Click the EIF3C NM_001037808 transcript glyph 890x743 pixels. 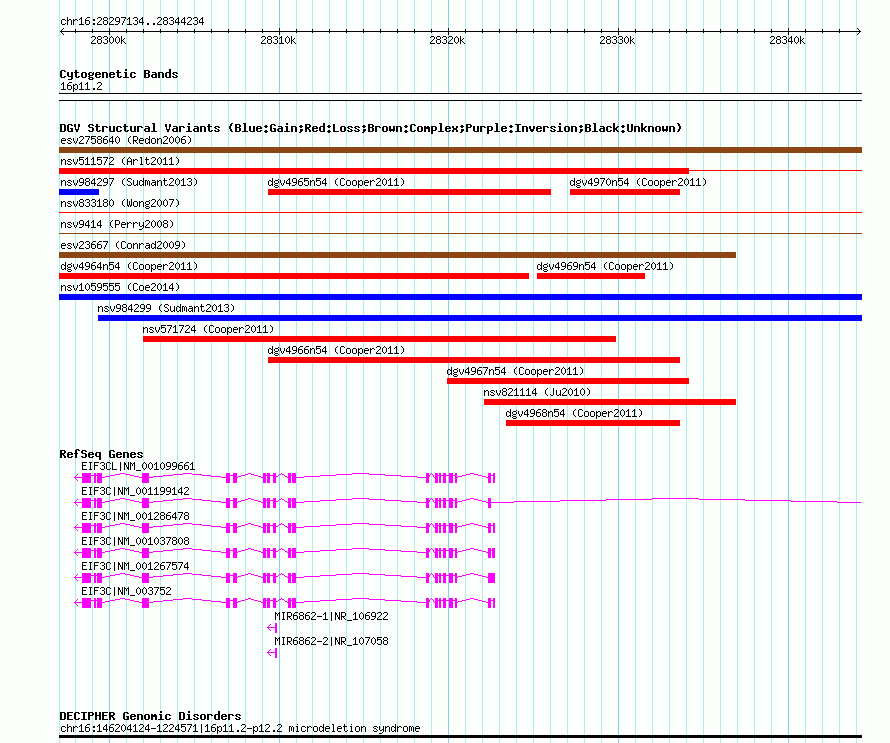[285, 553]
